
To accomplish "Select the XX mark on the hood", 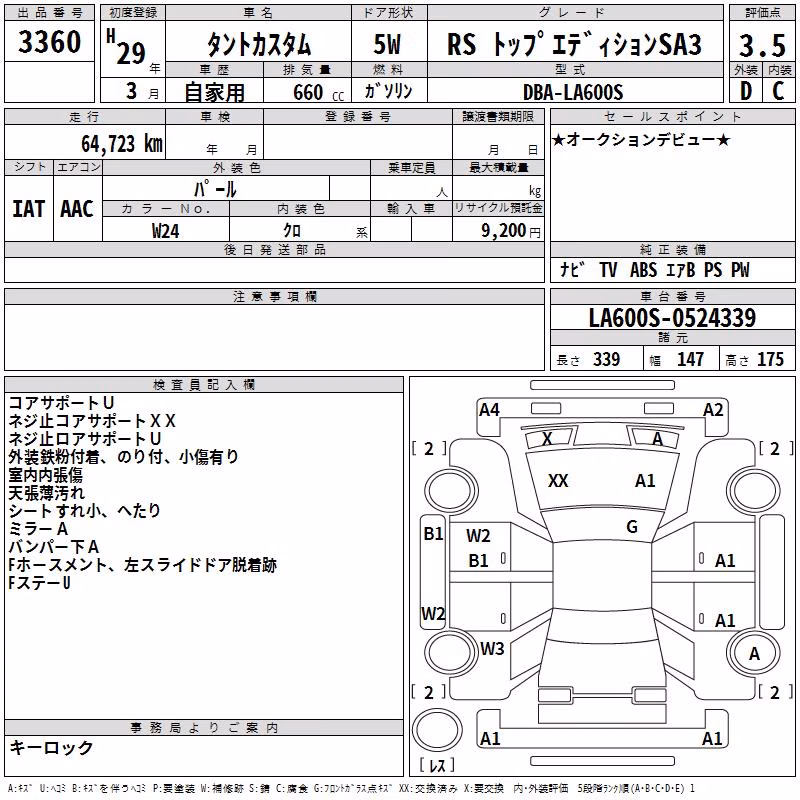I will [558, 481].
